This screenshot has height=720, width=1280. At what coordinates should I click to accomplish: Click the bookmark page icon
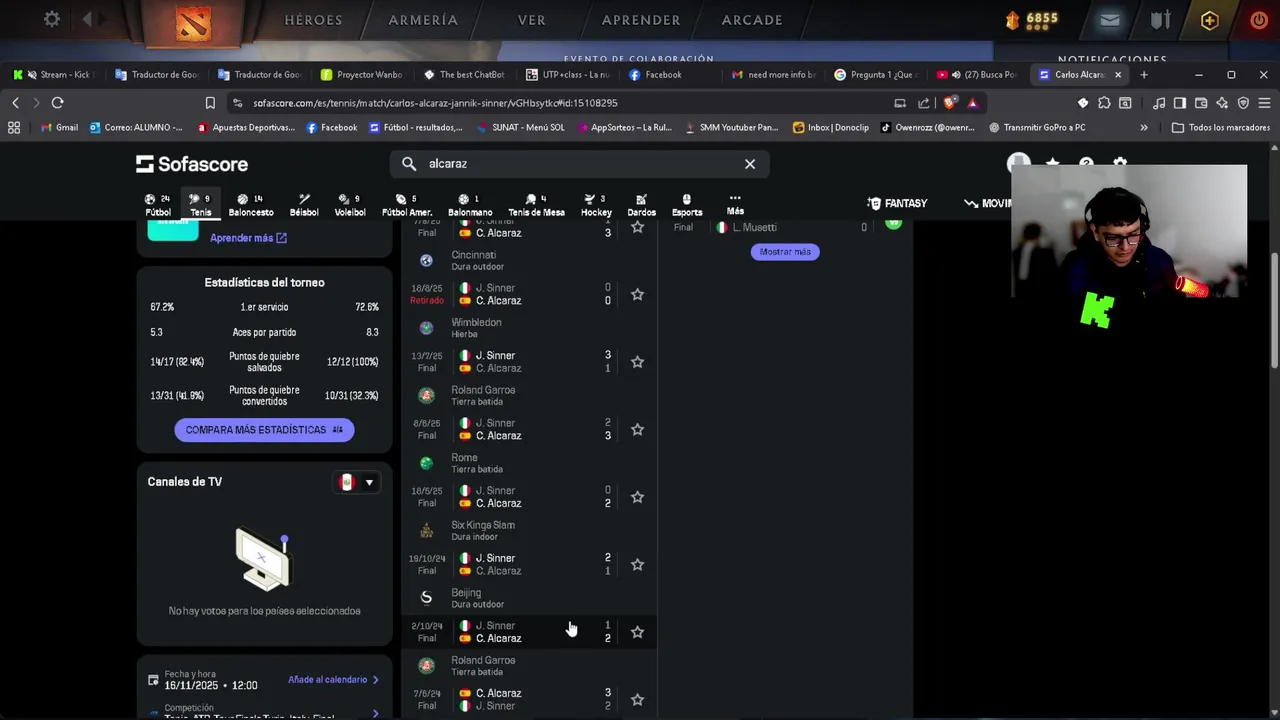210,103
